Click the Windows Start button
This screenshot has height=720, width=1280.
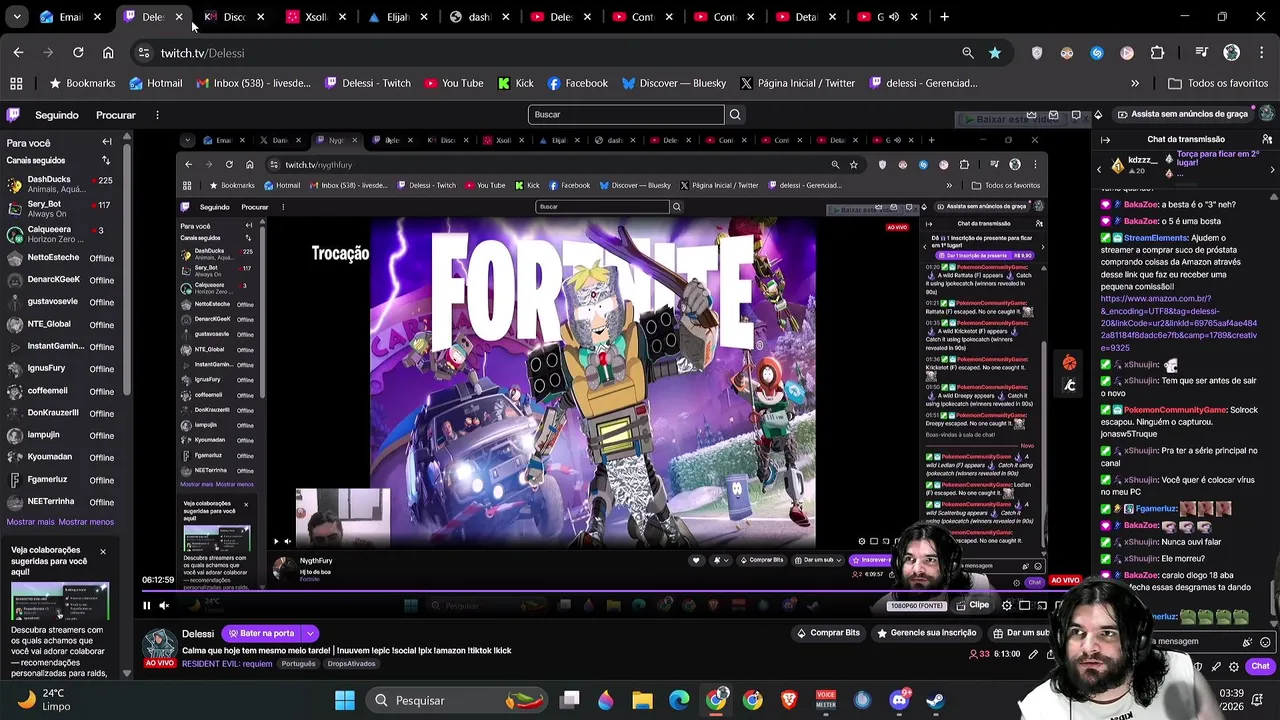tap(345, 700)
